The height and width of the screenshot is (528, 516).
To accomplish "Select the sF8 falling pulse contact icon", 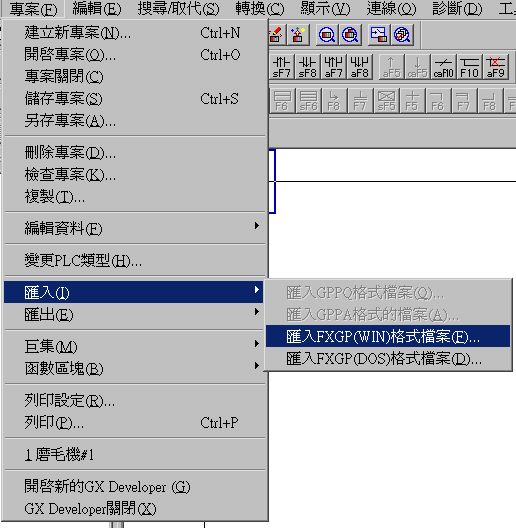I will (x=308, y=67).
